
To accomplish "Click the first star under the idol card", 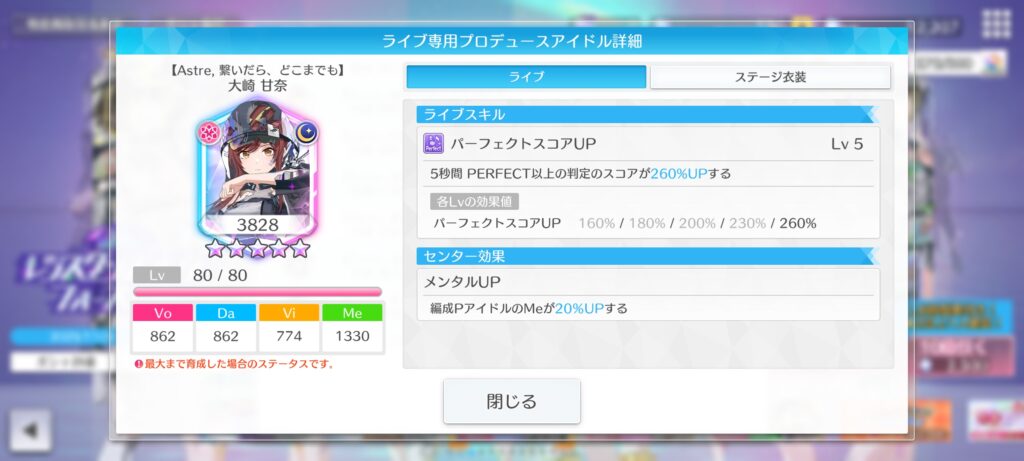I will tap(215, 248).
